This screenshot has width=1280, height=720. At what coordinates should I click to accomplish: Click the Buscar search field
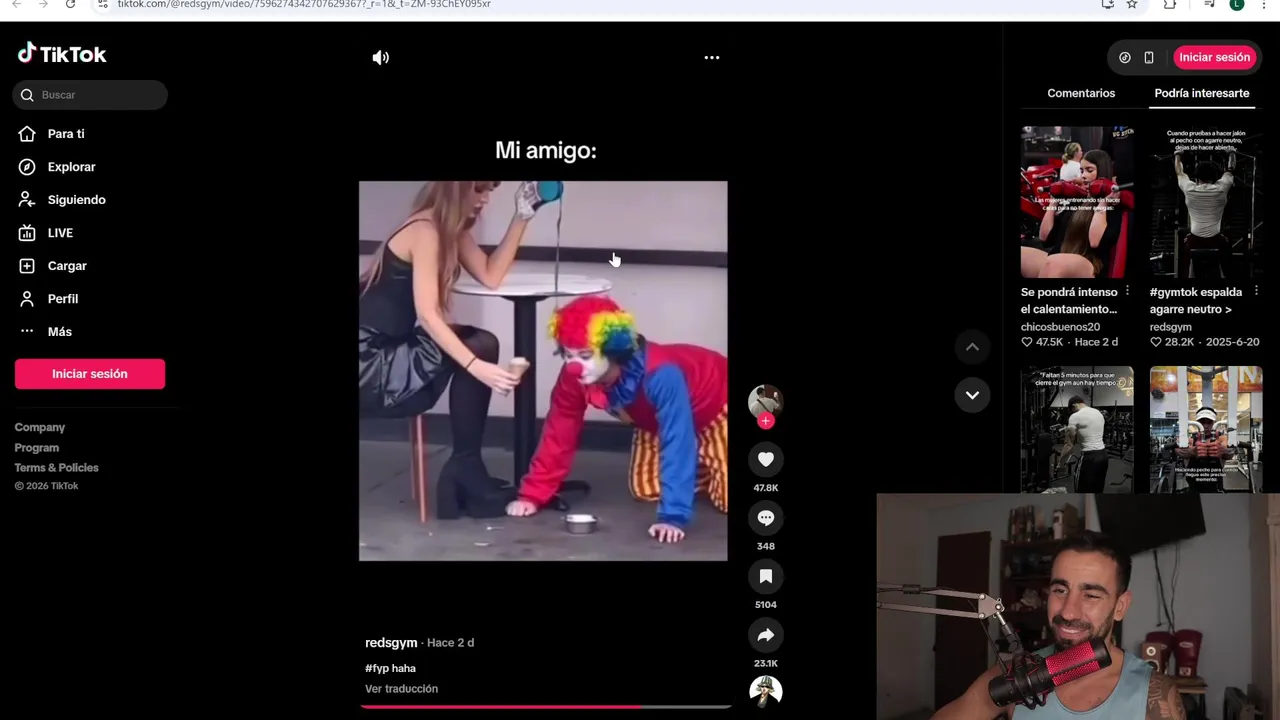tap(90, 95)
